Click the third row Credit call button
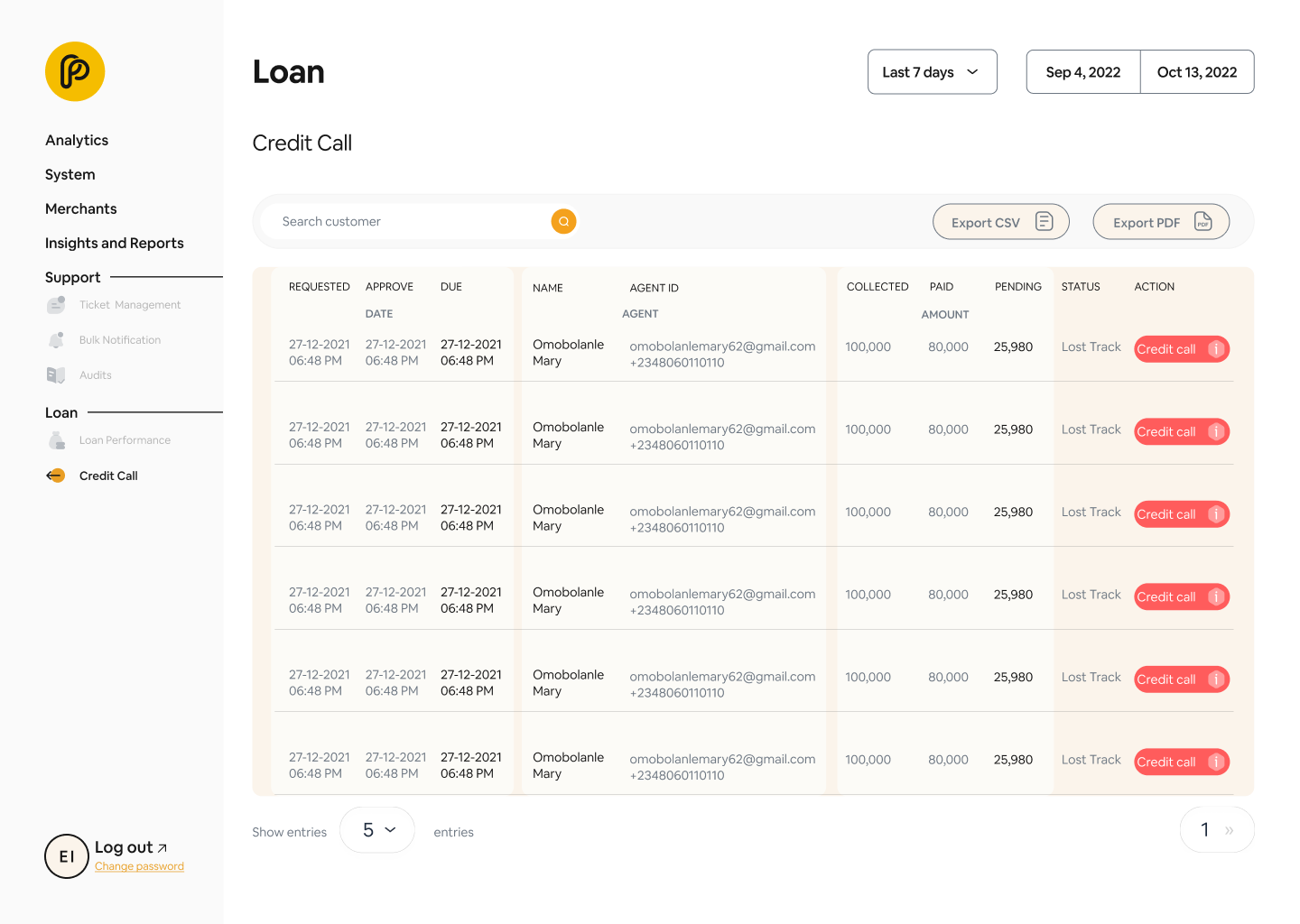 point(1182,514)
